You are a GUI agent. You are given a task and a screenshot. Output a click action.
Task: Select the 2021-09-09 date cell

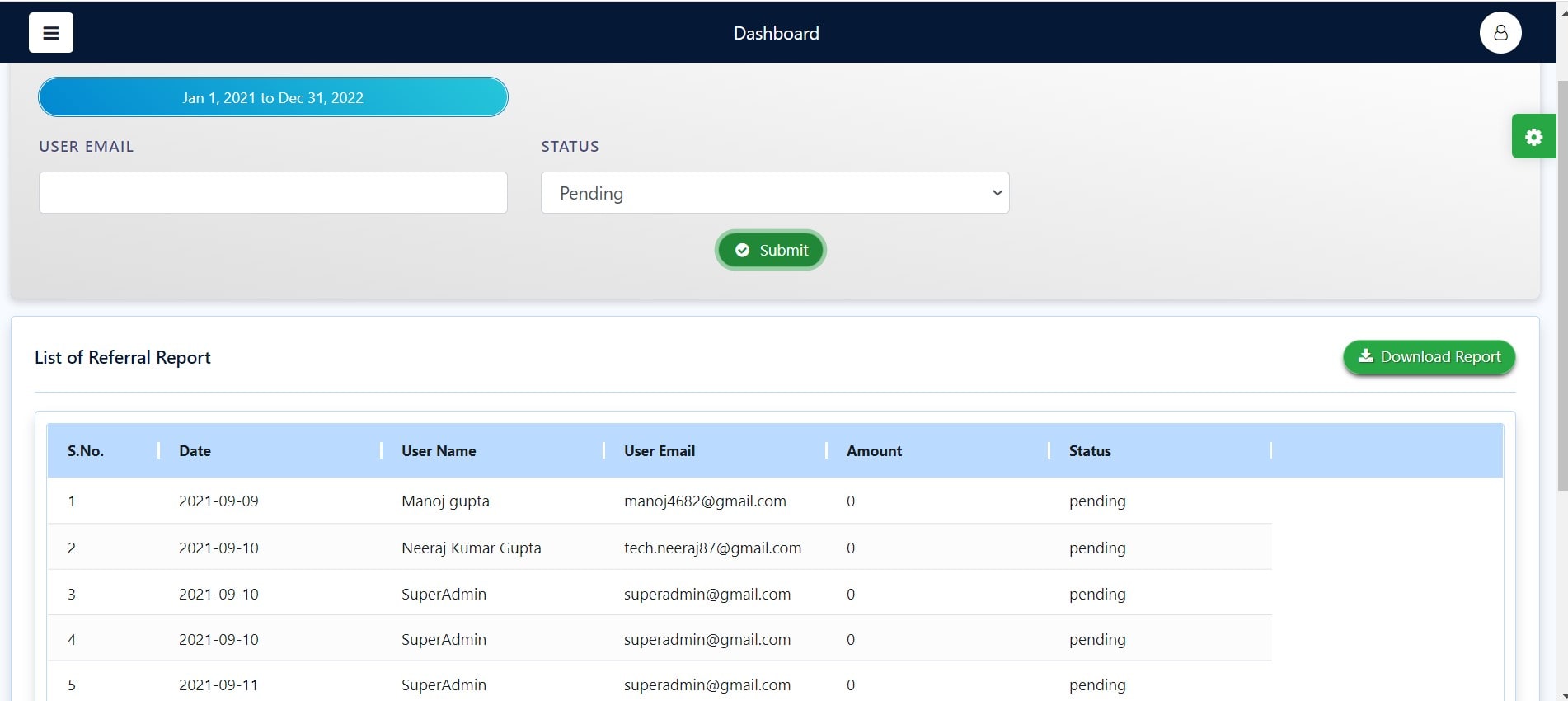tap(218, 501)
